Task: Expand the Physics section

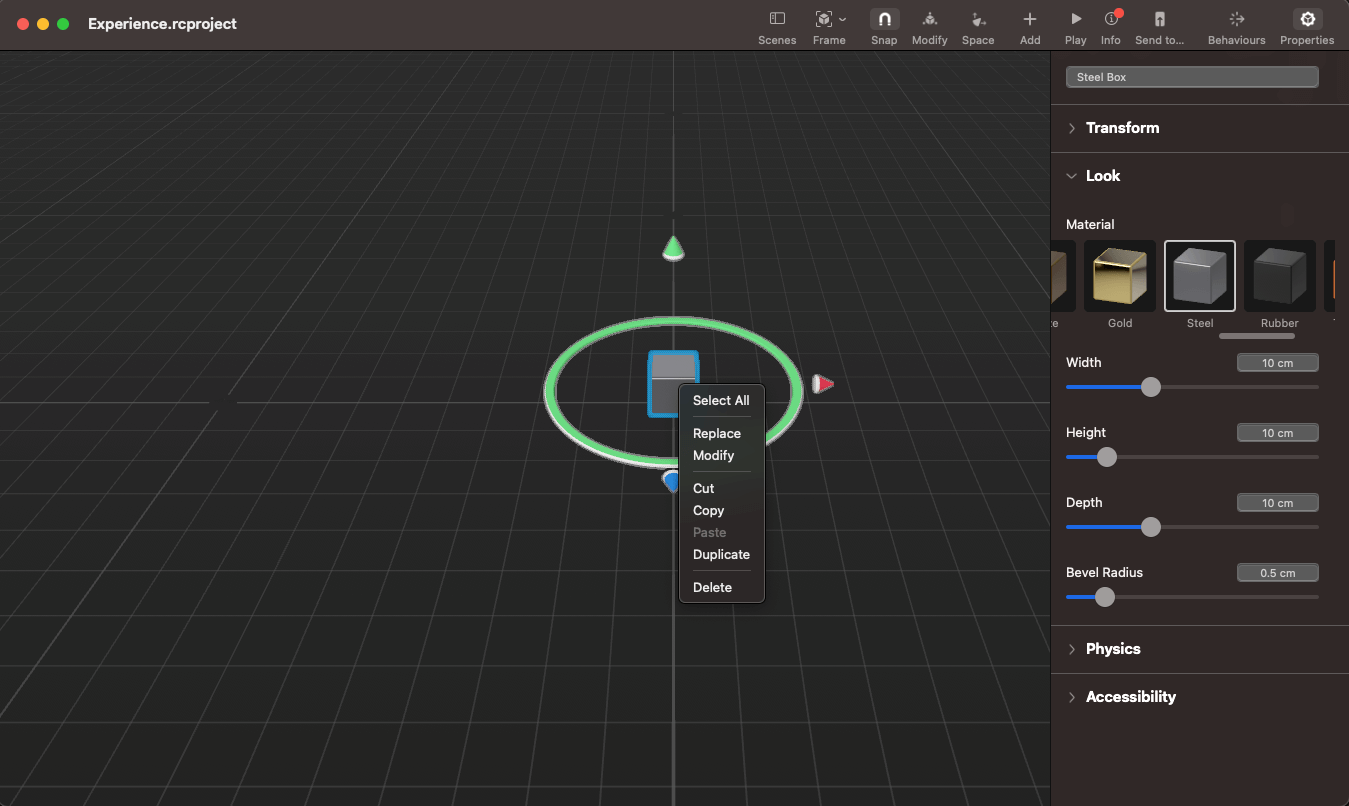Action: (1072, 649)
